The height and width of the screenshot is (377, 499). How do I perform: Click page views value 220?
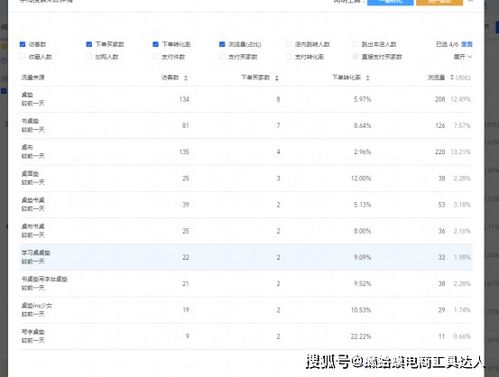click(440, 152)
